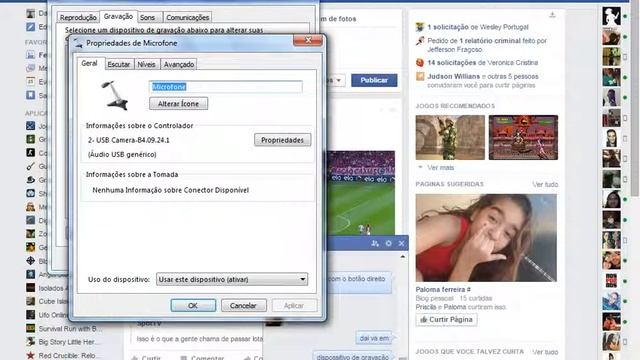Open Paloma ferreira # page link
The image size is (640, 360).
point(443,289)
